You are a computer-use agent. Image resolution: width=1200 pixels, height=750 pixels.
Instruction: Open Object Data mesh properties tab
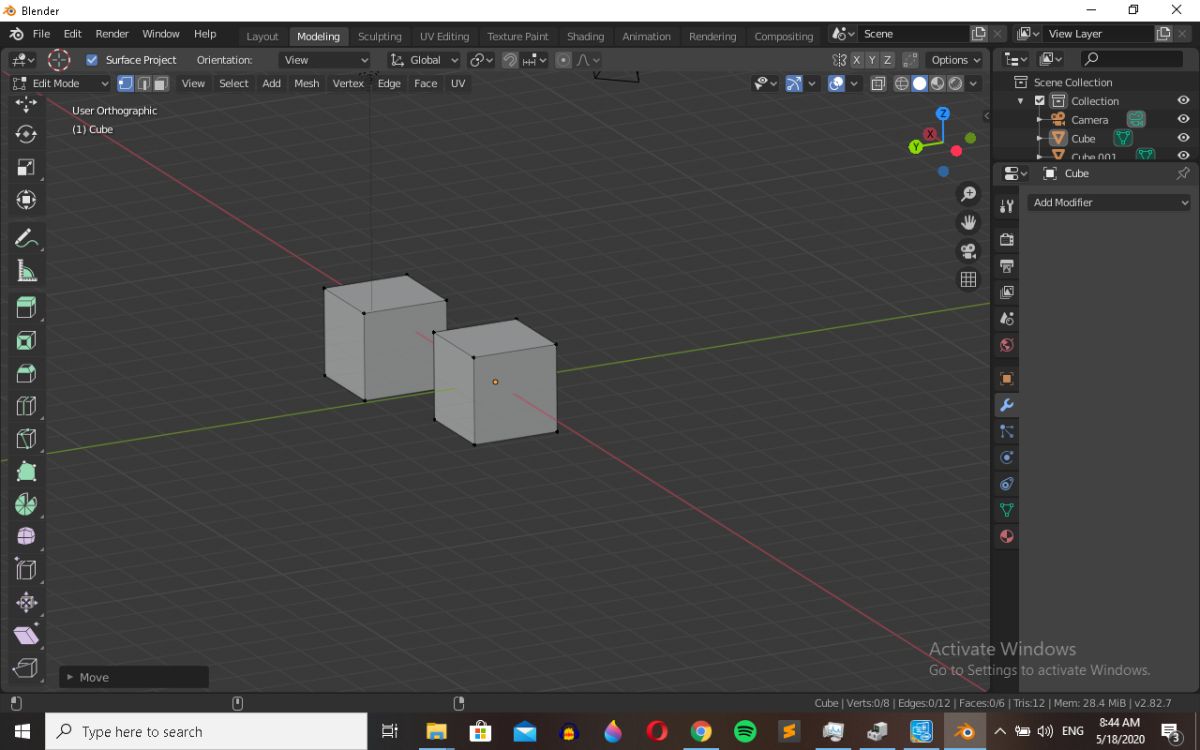coord(1007,510)
